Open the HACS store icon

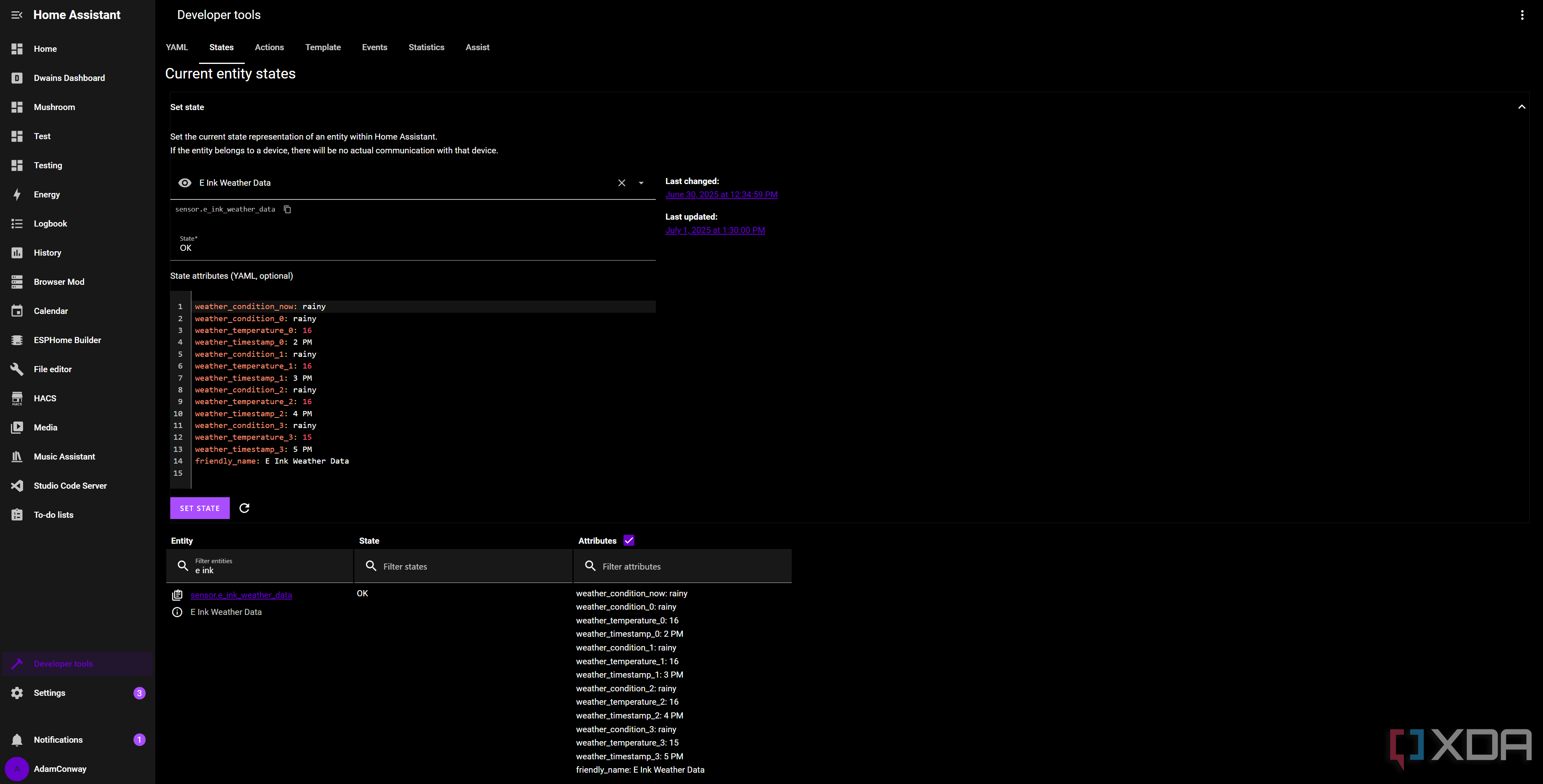click(17, 398)
